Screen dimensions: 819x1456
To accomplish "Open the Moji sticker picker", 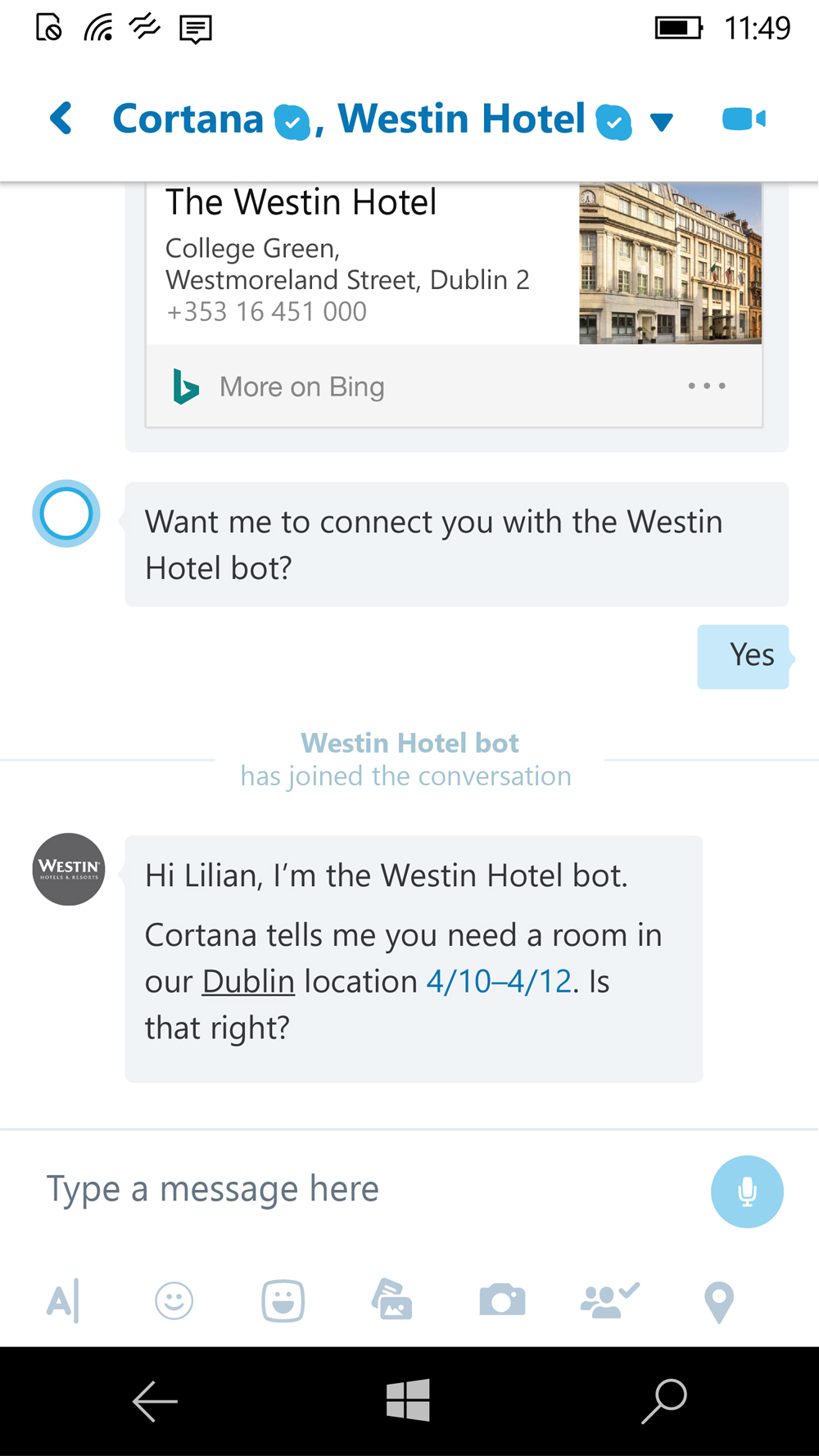I will 283,1300.
